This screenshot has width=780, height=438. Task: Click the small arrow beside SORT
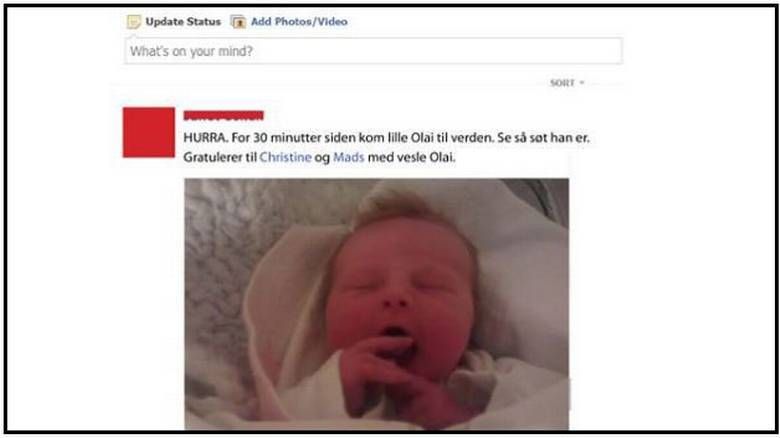click(x=582, y=83)
